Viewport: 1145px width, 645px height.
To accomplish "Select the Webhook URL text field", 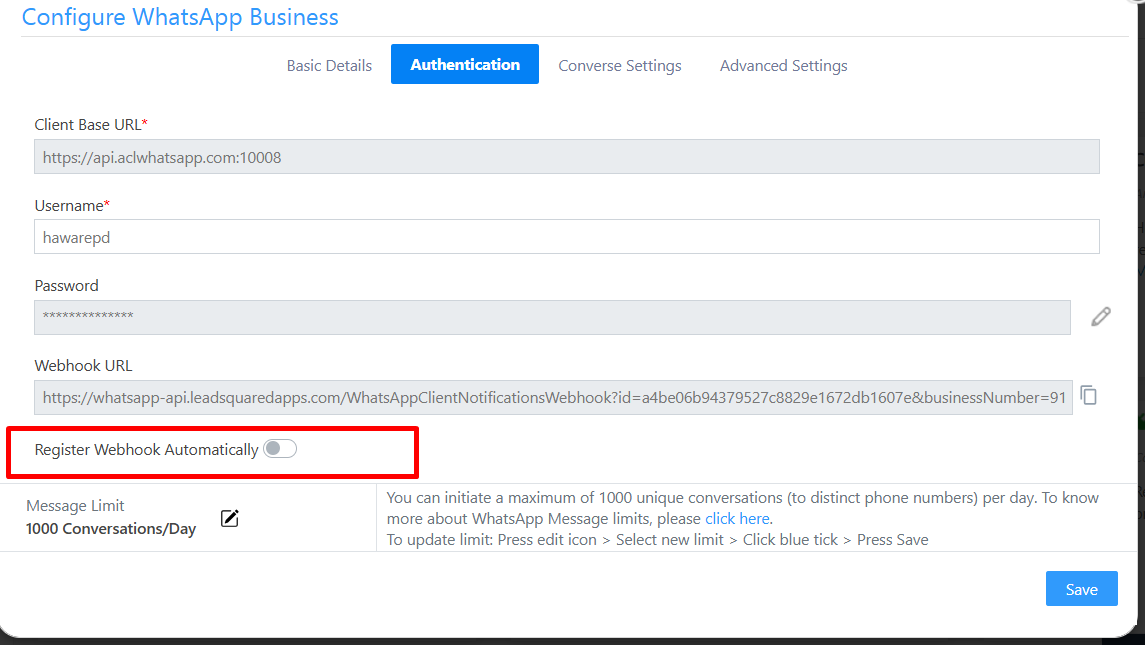I will click(x=553, y=397).
